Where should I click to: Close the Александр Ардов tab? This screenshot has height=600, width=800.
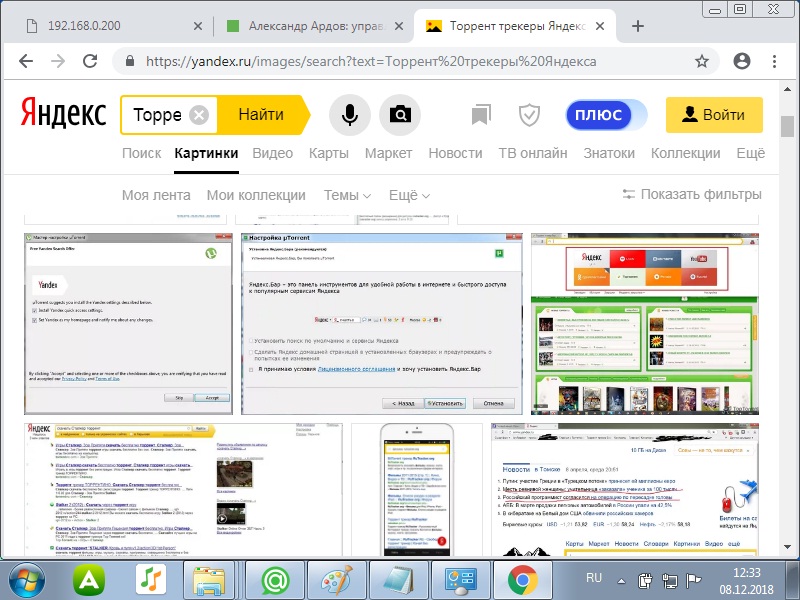399,26
